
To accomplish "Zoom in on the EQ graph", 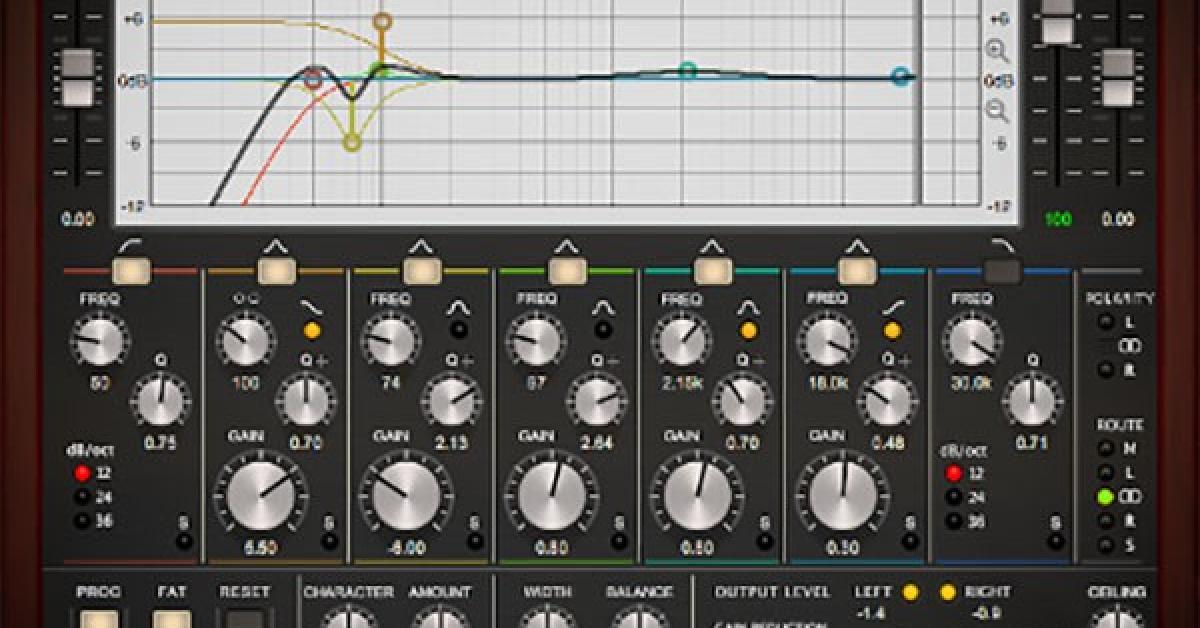I will click(997, 50).
